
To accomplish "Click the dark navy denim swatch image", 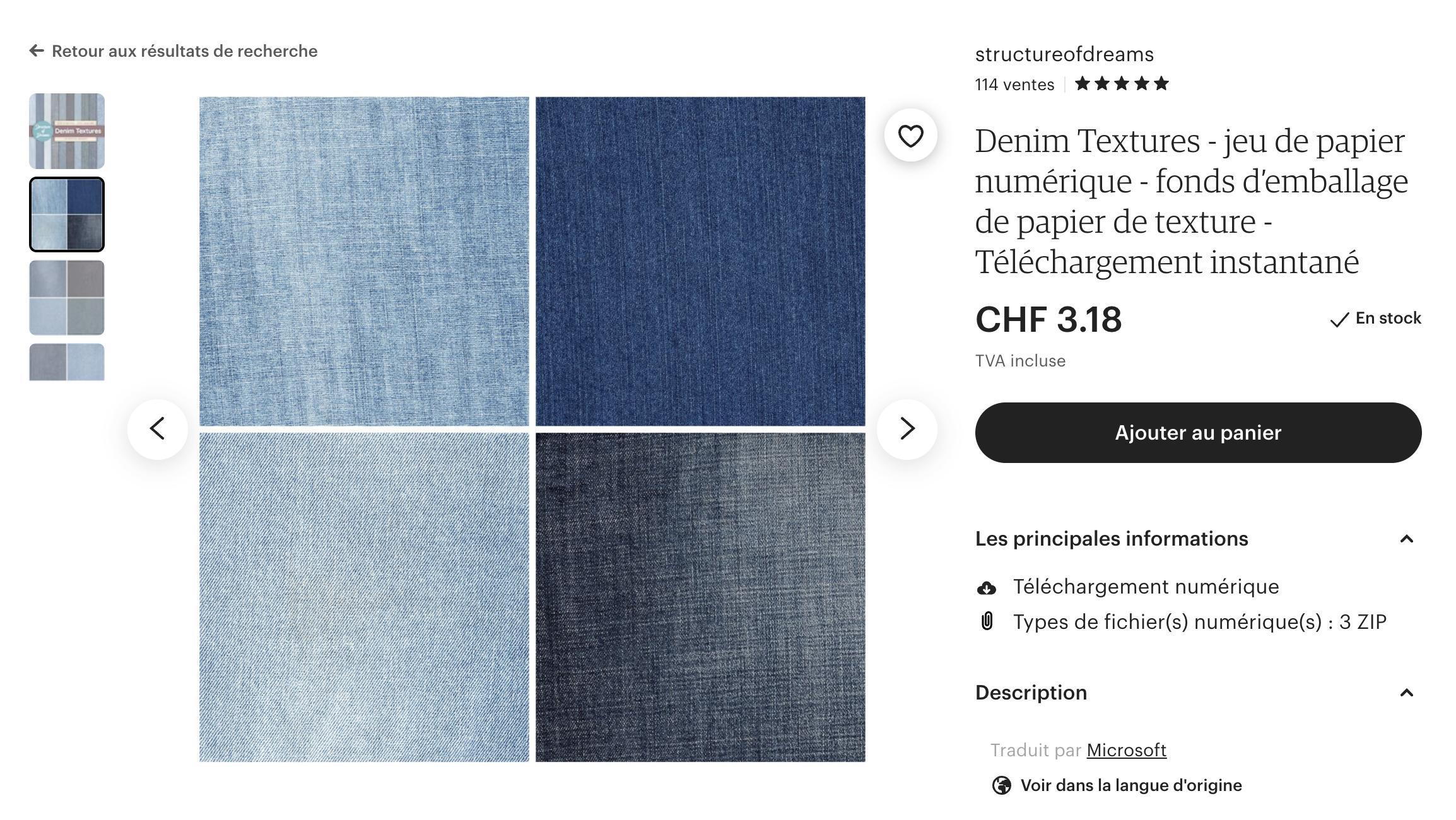I will pyautogui.click(x=700, y=261).
